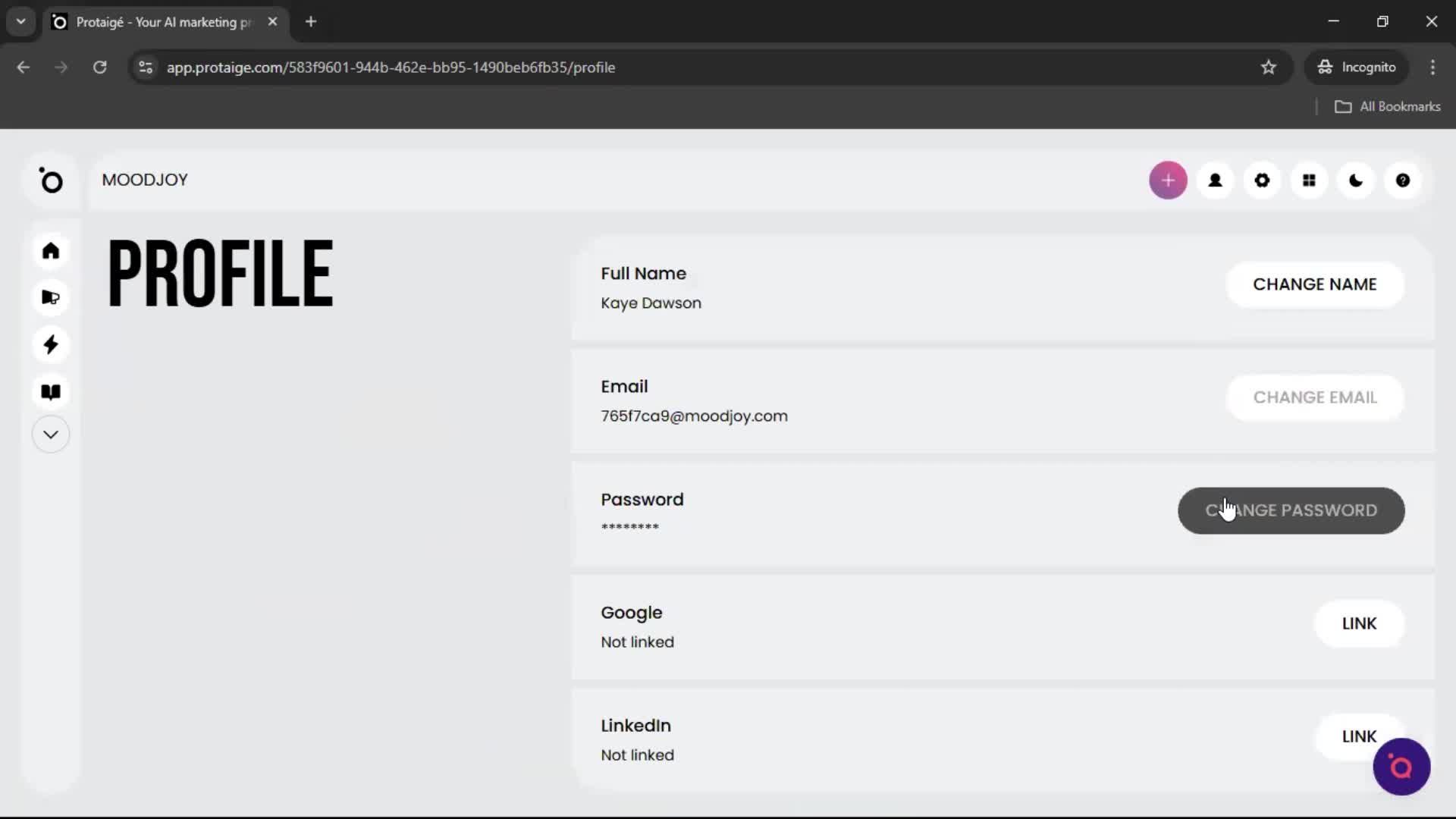The image size is (1456, 819).
Task: Open Chrome's three-dot menu
Action: [x=1433, y=67]
